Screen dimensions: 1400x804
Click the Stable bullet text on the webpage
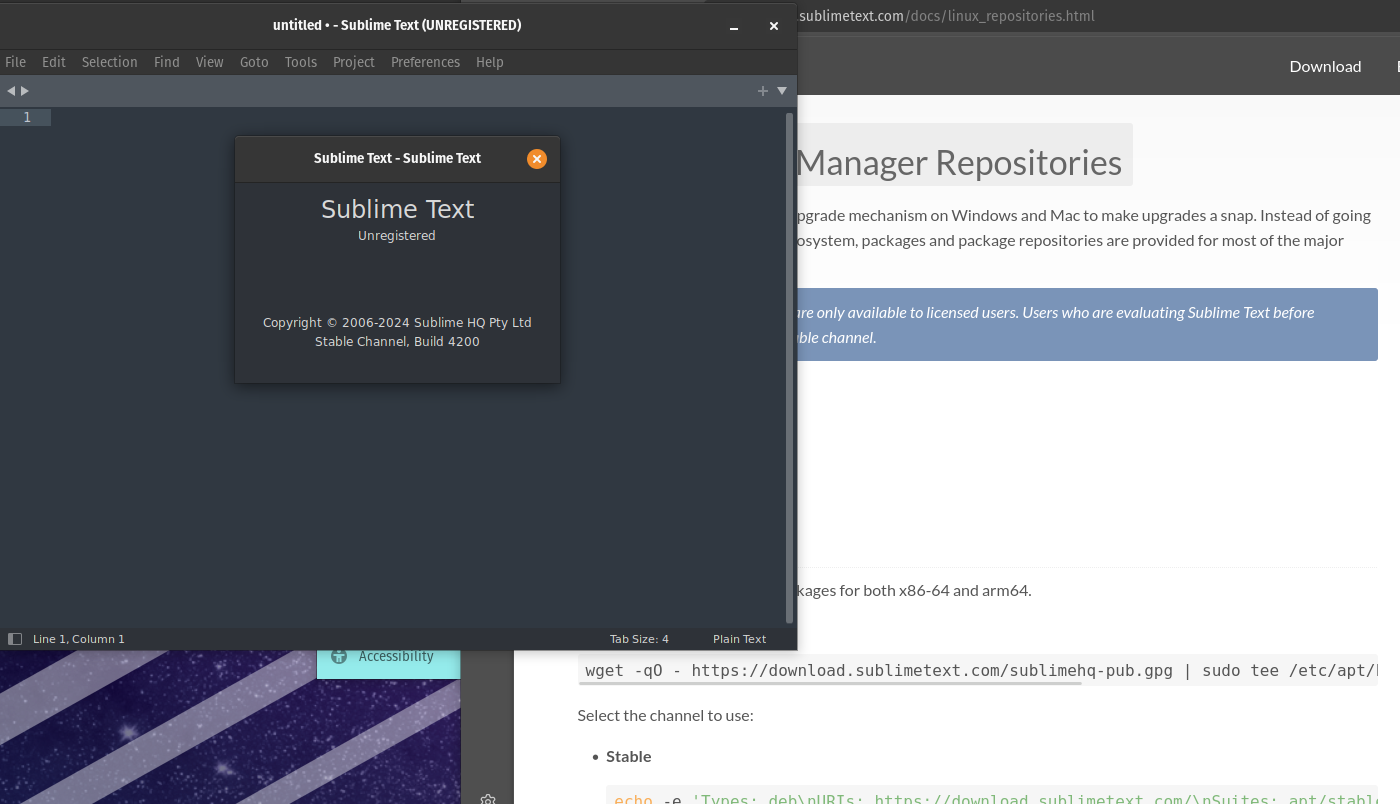629,756
